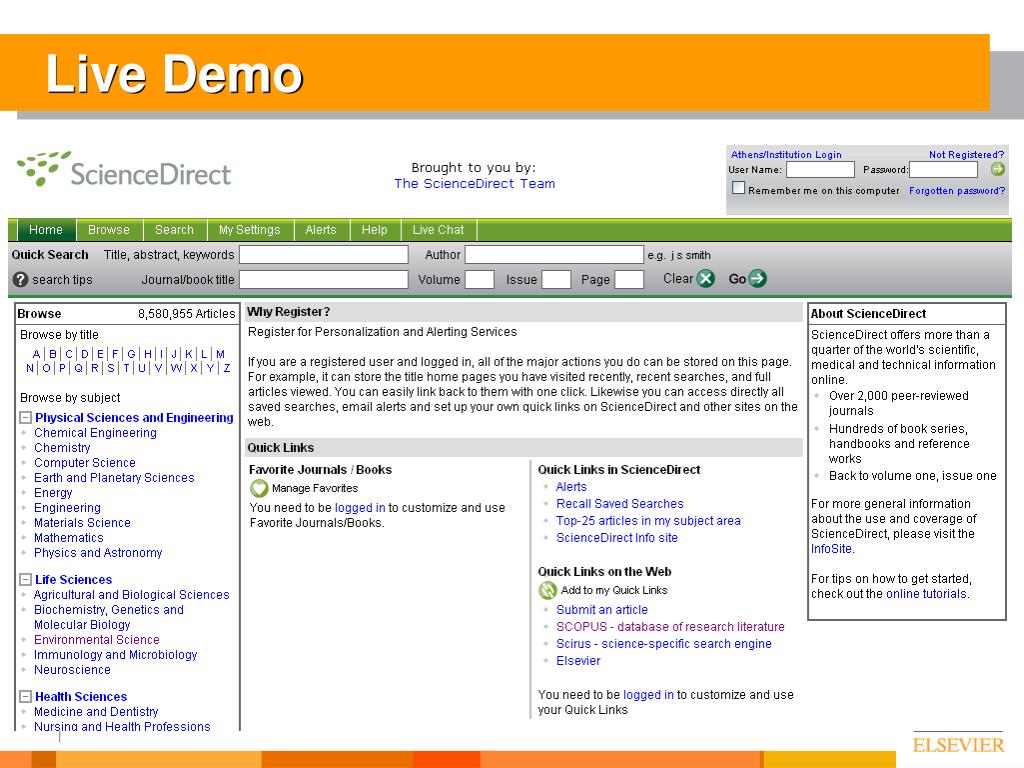Open the Home tab

click(x=46, y=230)
